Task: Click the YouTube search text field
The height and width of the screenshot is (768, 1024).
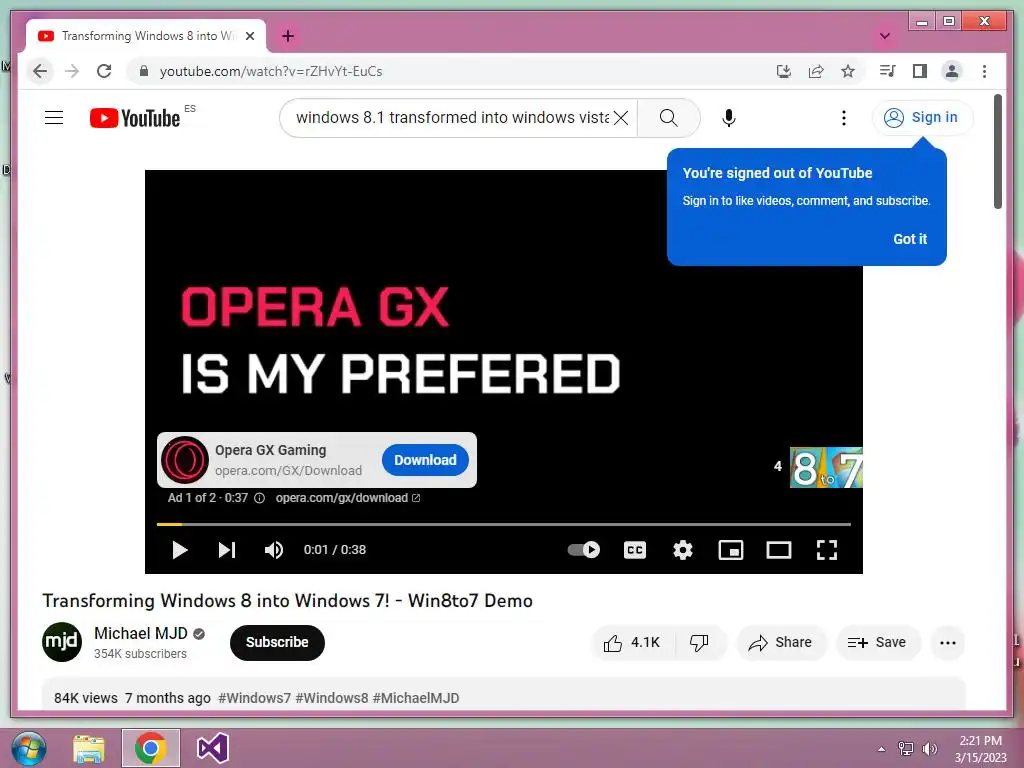Action: [452, 118]
